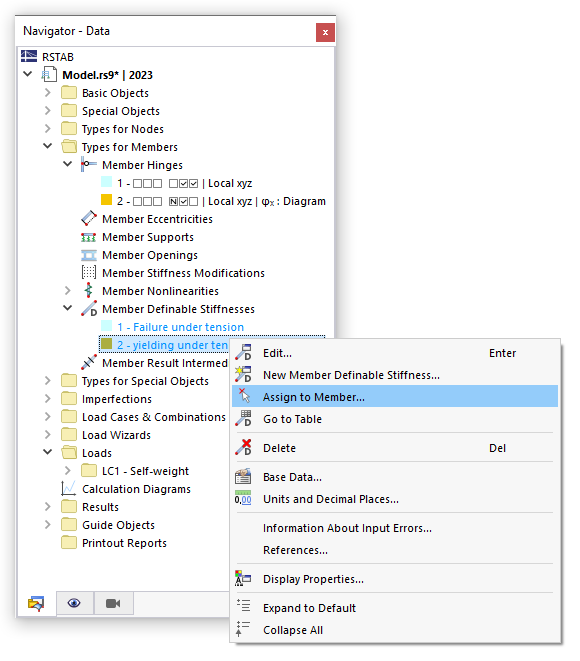The image size is (580, 661).
Task: Select Delete from the context menu
Action: click(x=395, y=448)
